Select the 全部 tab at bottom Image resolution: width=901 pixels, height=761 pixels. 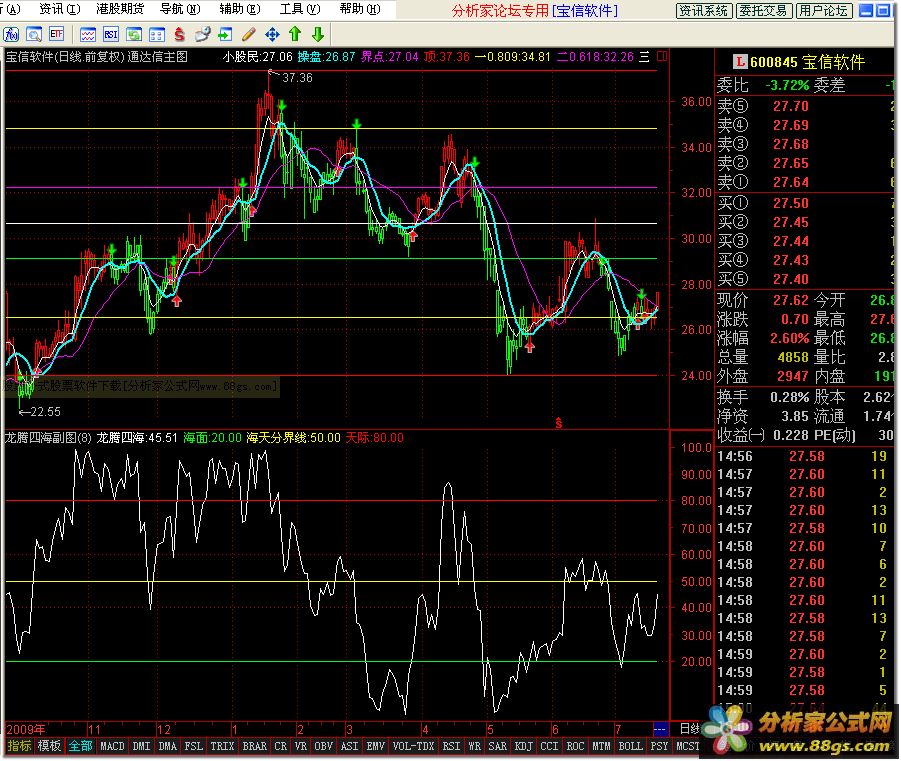[x=80, y=746]
